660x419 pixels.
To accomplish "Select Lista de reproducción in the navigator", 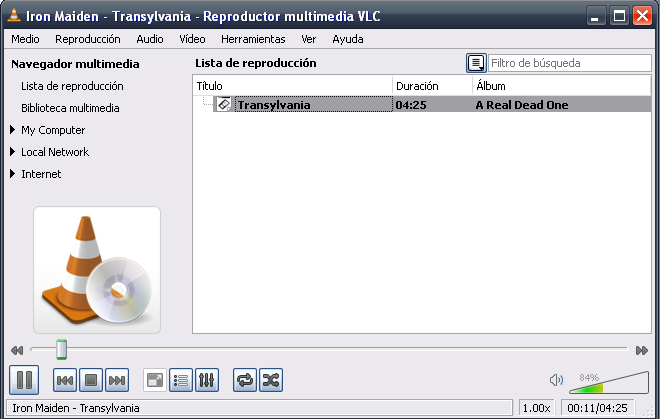I will (72, 86).
